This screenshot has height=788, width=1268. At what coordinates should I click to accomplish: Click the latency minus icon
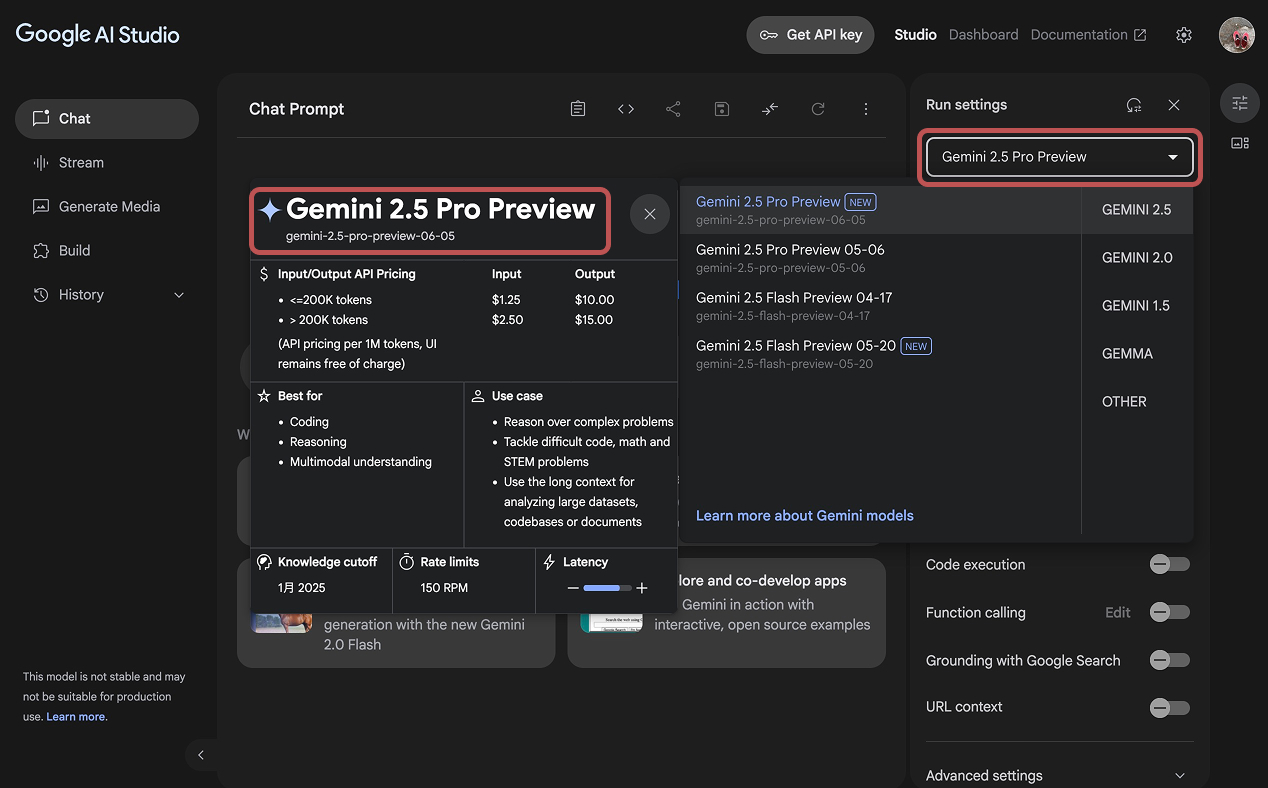573,588
